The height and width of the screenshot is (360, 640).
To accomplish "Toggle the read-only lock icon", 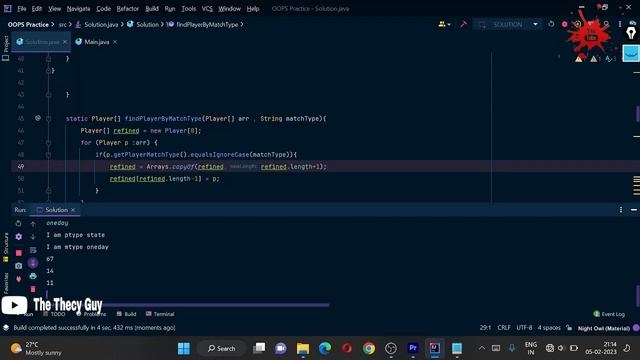I will [569, 328].
